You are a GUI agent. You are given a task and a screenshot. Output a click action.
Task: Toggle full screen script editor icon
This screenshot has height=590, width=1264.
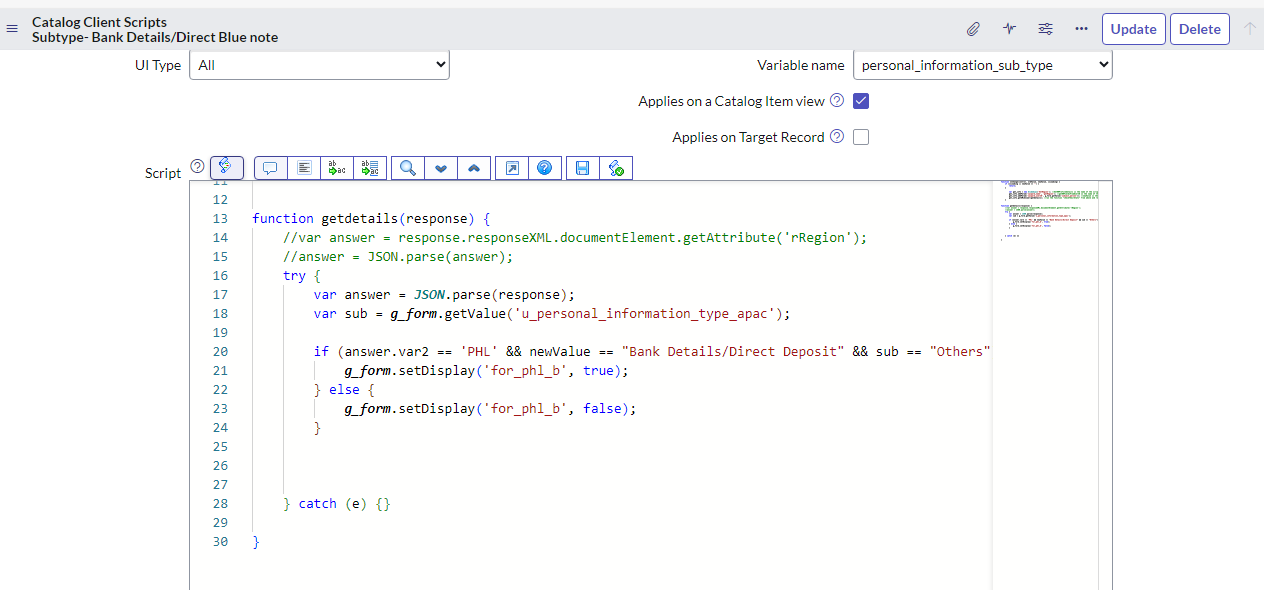[x=512, y=168]
